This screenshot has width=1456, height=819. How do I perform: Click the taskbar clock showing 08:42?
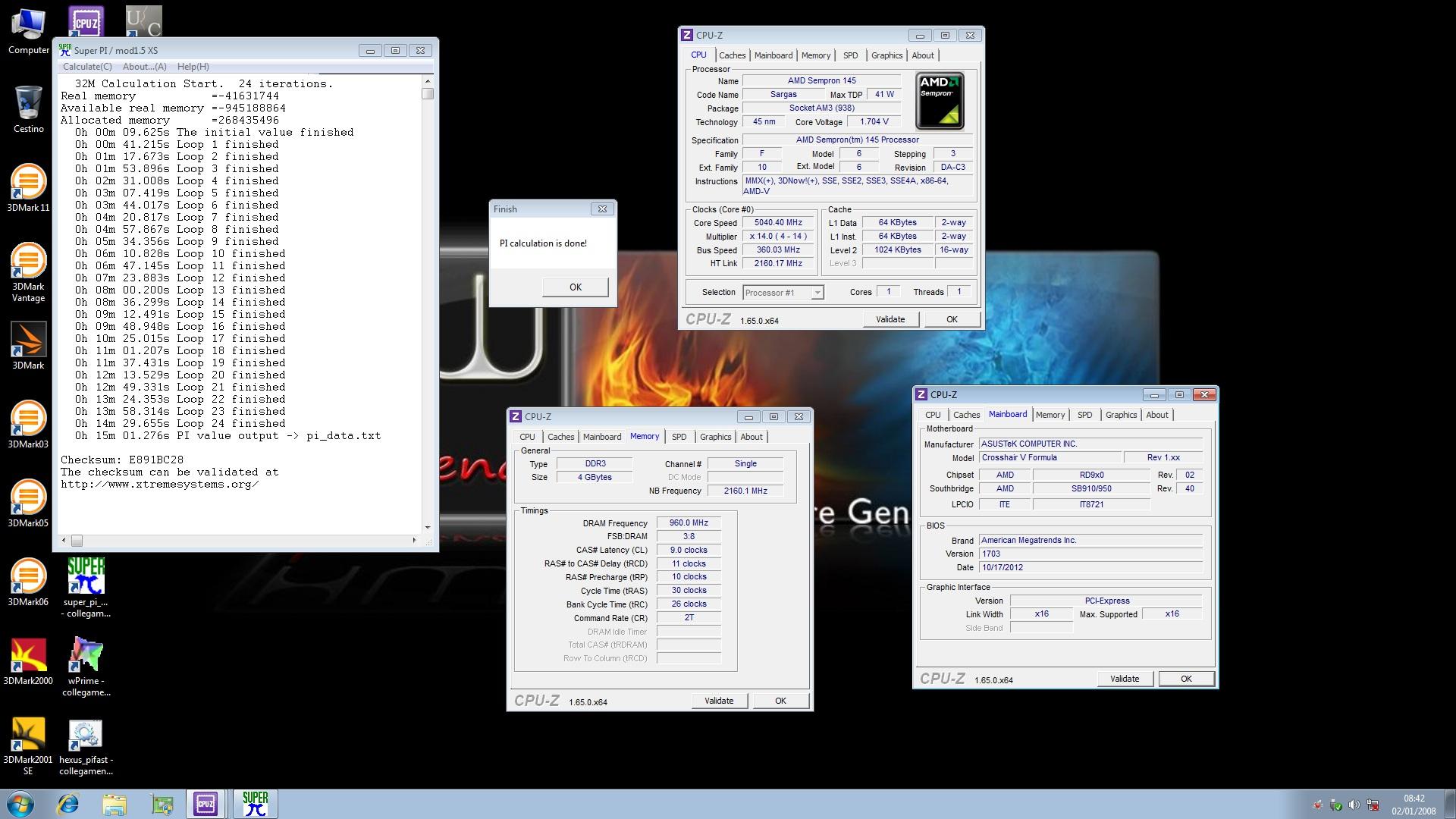coord(1414,805)
